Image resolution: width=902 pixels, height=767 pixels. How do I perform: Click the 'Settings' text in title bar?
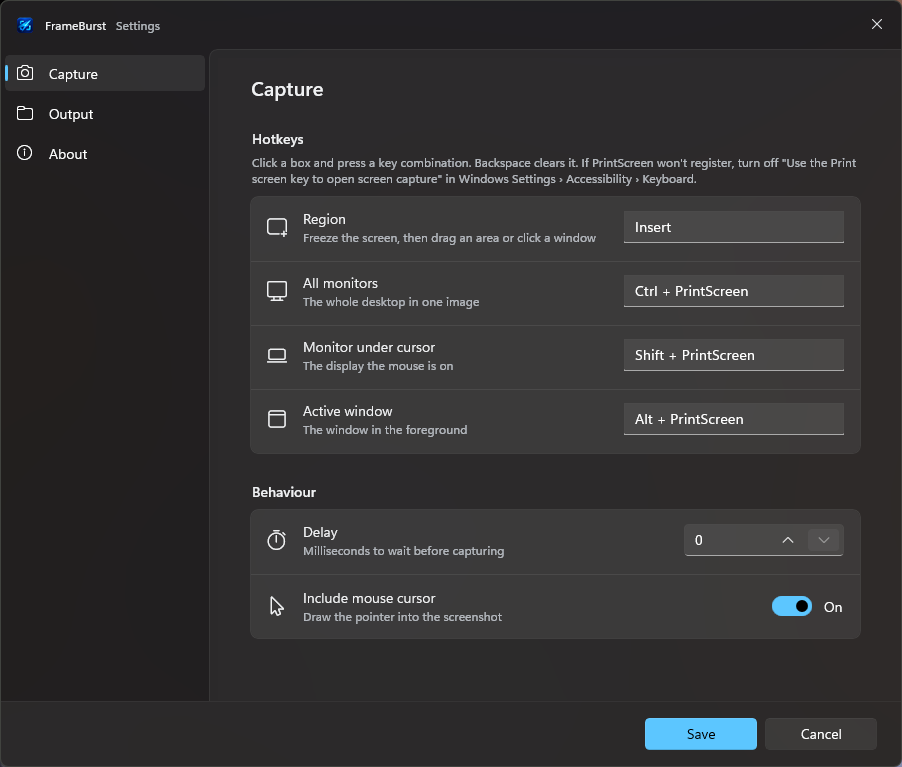137,26
